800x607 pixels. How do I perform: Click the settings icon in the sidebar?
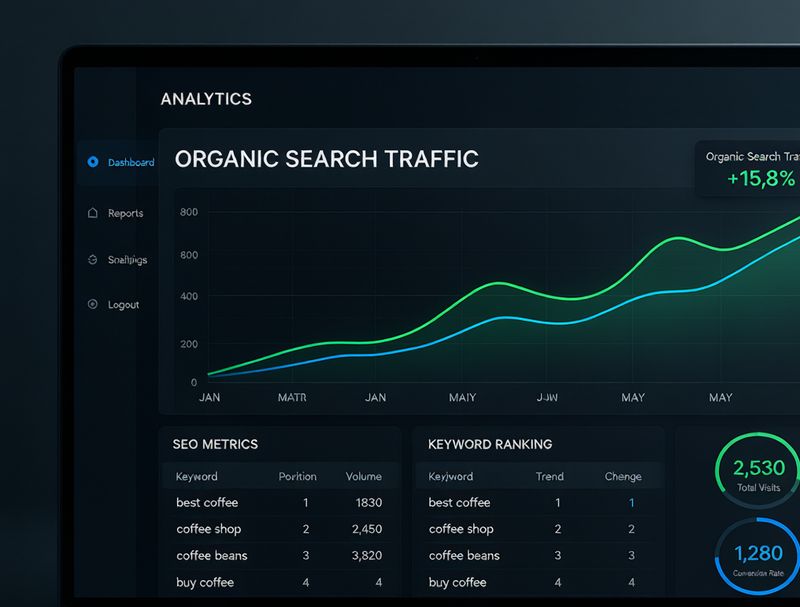click(x=92, y=260)
